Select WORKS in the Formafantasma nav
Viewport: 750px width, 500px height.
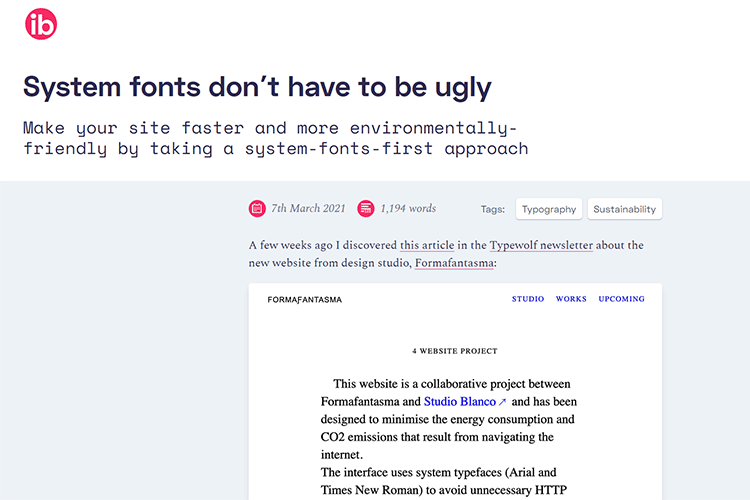click(571, 299)
